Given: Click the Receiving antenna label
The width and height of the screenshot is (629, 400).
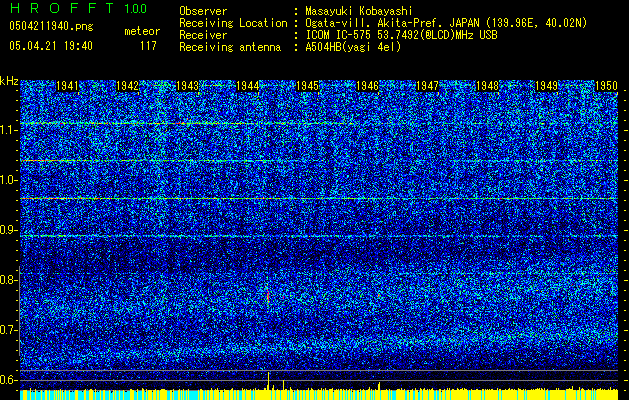Looking at the screenshot, I should coord(230,47).
